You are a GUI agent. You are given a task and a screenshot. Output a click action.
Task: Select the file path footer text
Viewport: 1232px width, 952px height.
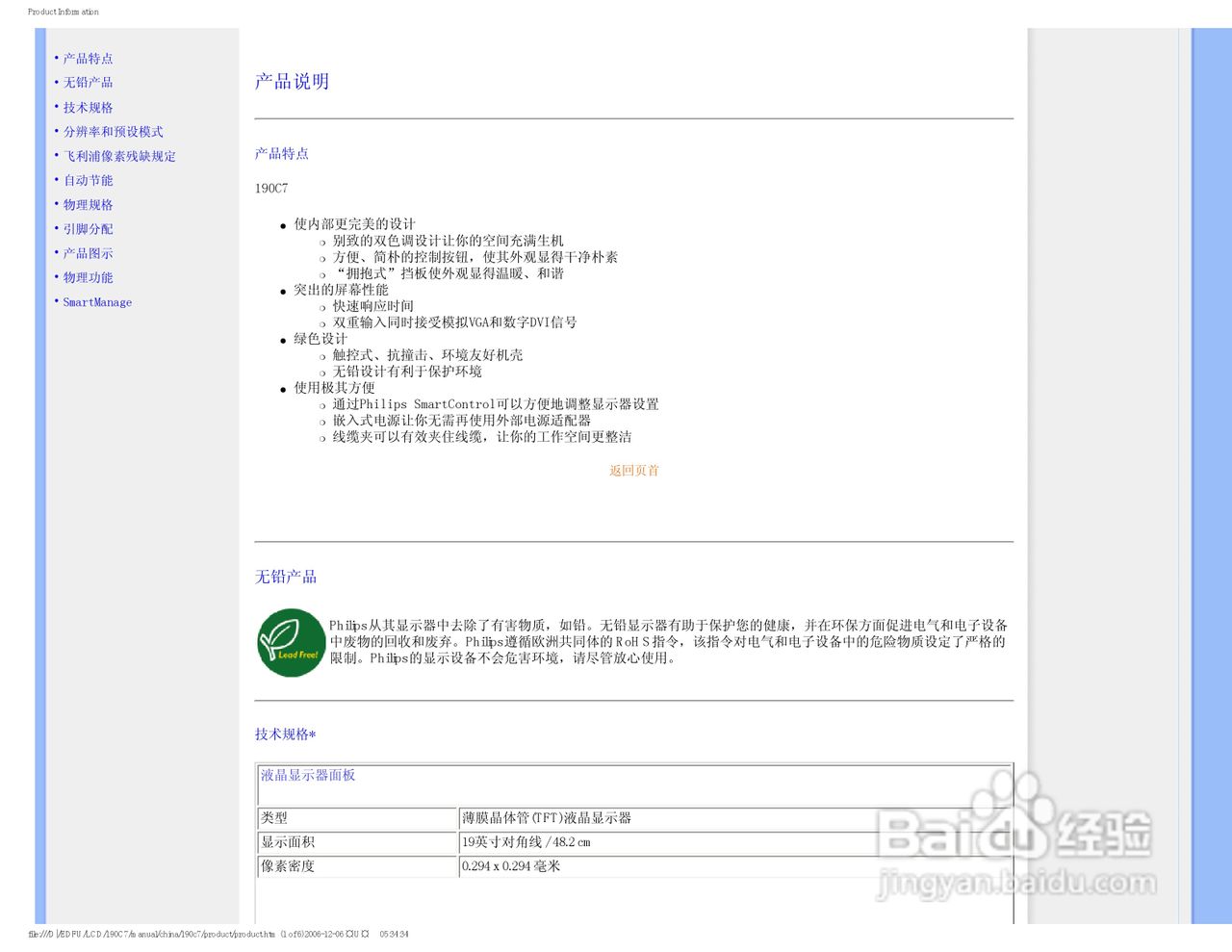(218, 934)
